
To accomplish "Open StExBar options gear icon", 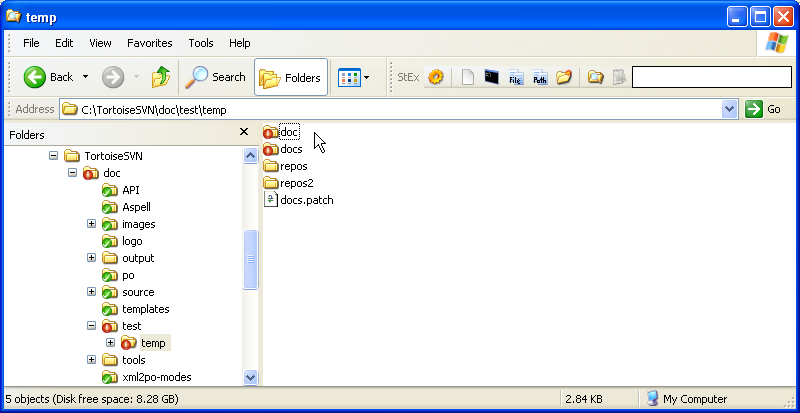I will click(436, 77).
